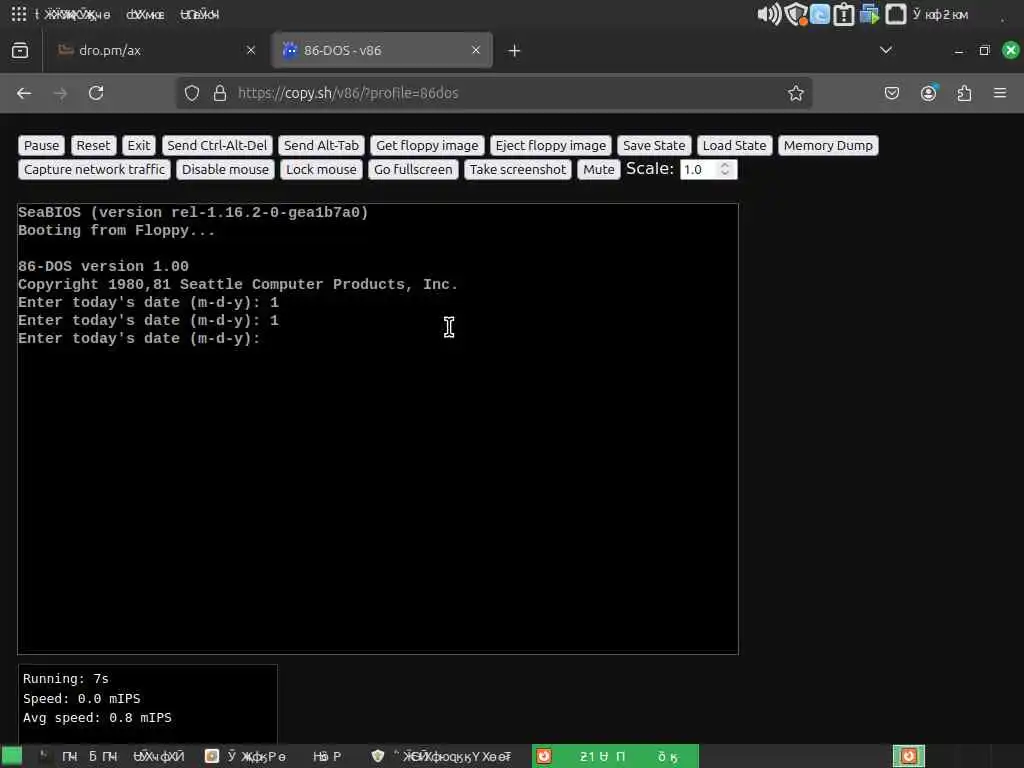Click Load State button
This screenshot has width=1024, height=768.
click(735, 145)
